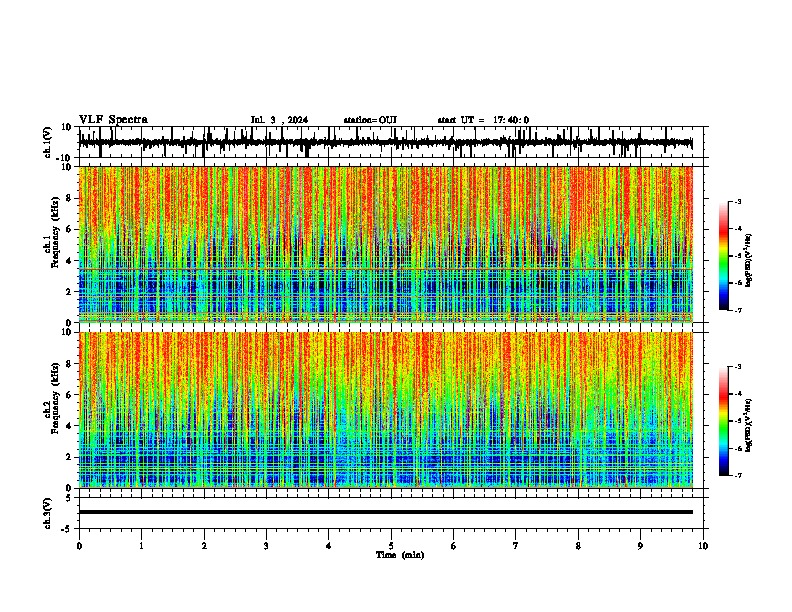Click the "3" tick on the time axis
This screenshot has width=792, height=612.
266,546
